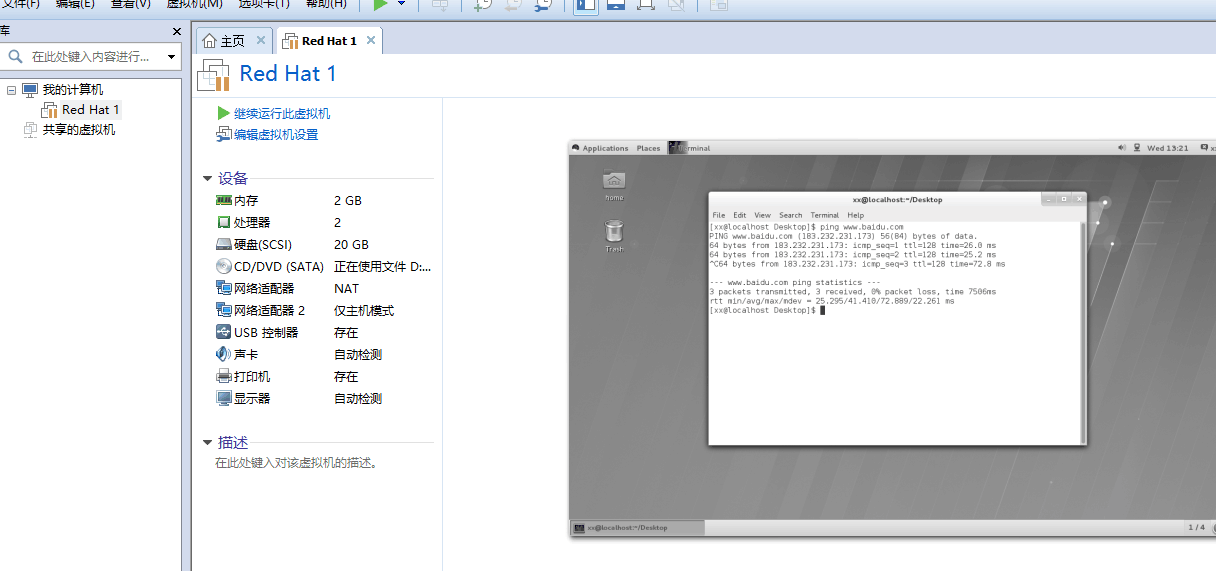This screenshot has height=571, width=1216.
Task: Click the Unity mode toolbar icon
Action: [x=676, y=5]
